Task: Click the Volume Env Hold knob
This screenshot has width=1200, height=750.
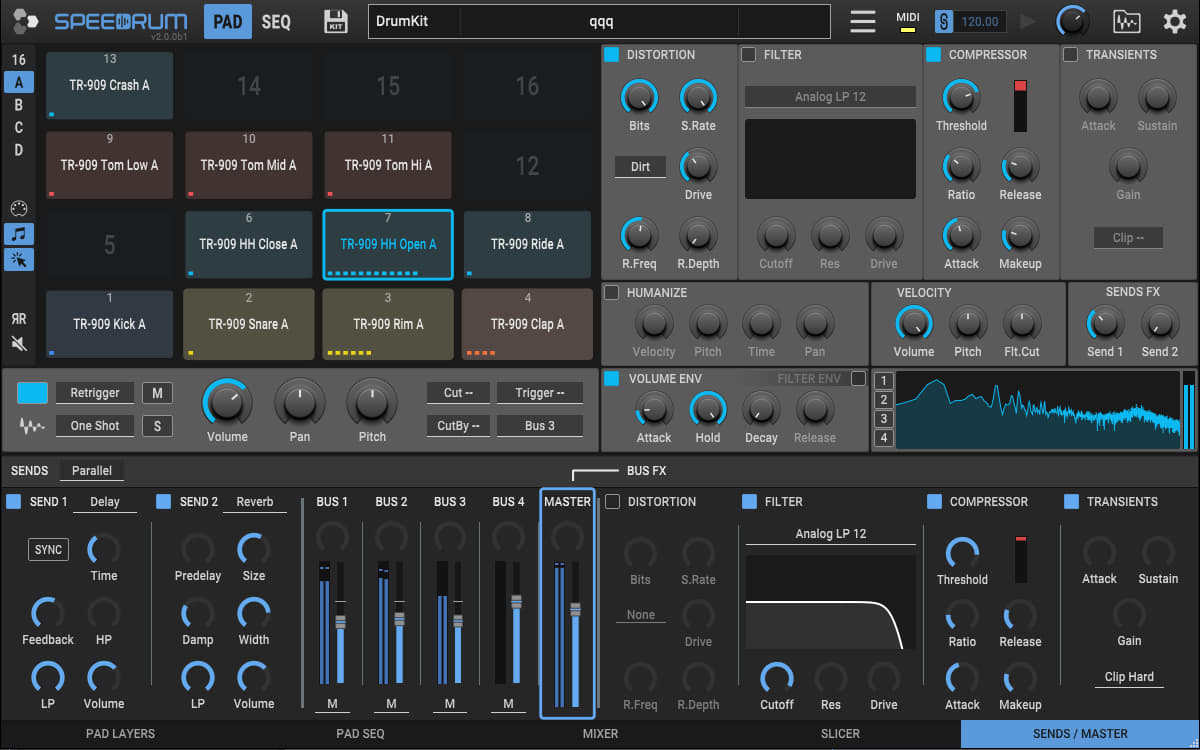Action: tap(707, 410)
